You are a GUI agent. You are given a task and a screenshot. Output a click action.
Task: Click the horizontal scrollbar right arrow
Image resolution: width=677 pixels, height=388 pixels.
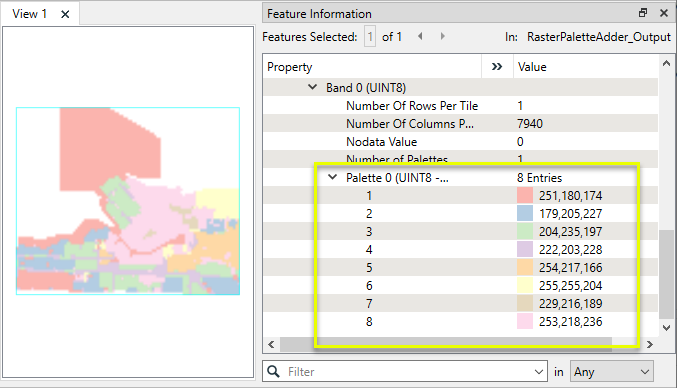[x=649, y=344]
